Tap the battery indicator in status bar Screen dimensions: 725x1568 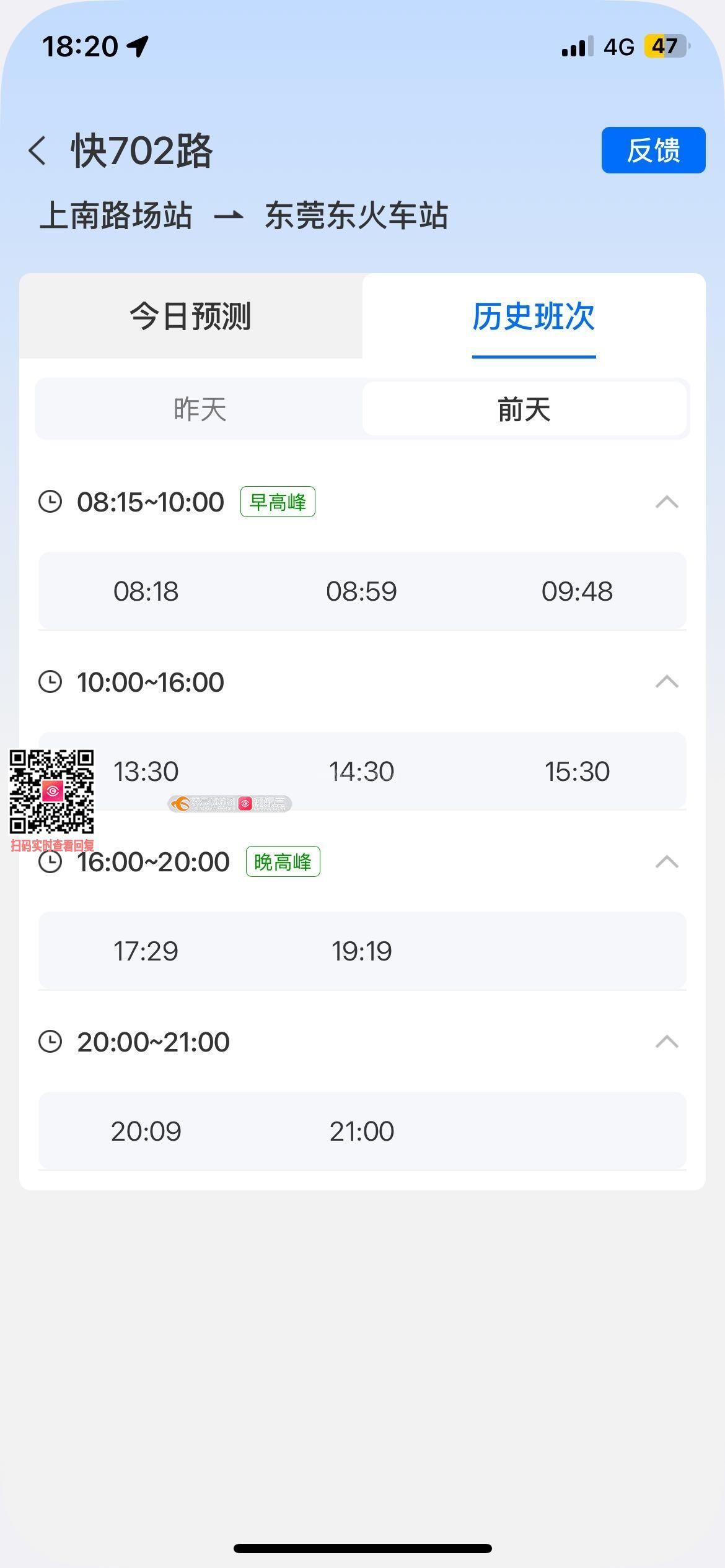click(666, 46)
